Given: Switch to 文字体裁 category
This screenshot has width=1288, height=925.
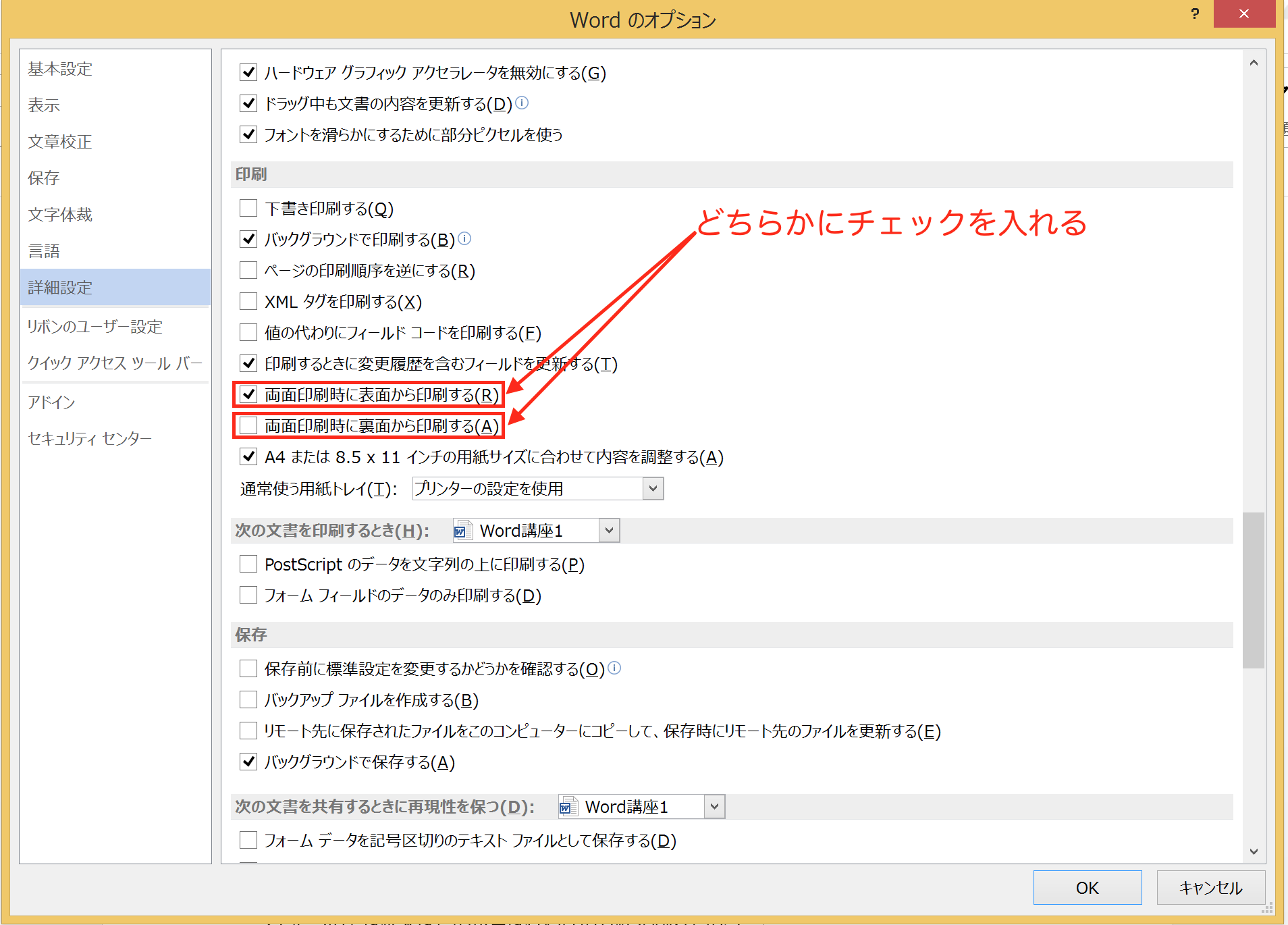Looking at the screenshot, I should pyautogui.click(x=115, y=214).
